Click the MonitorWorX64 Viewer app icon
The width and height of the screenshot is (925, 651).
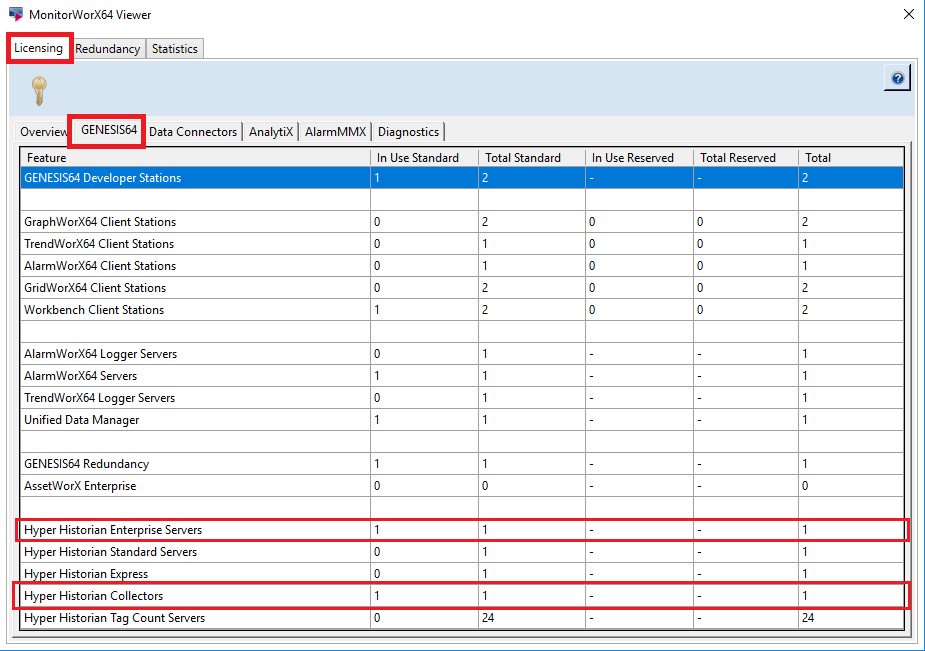(x=16, y=14)
